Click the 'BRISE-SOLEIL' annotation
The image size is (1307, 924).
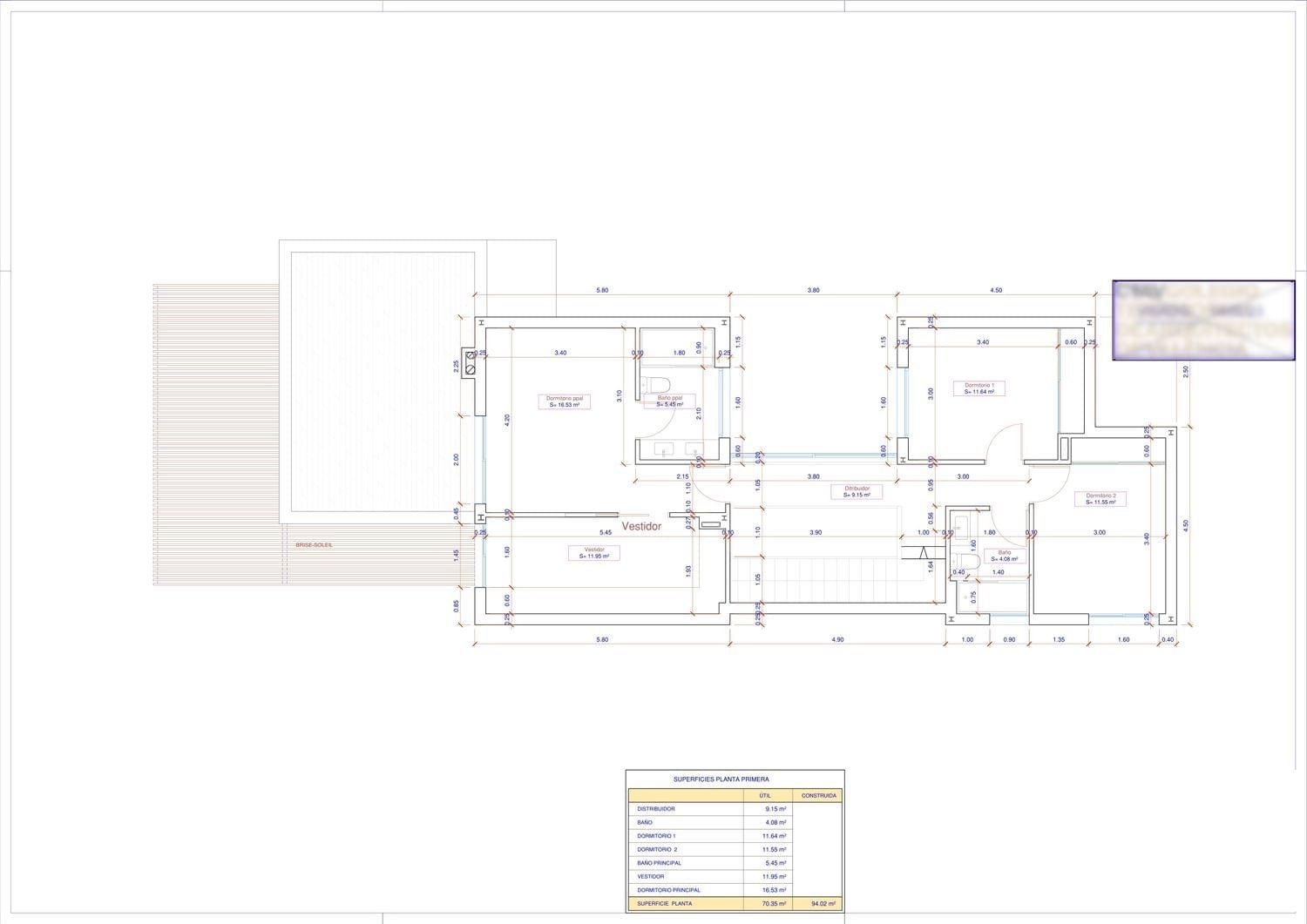314,545
